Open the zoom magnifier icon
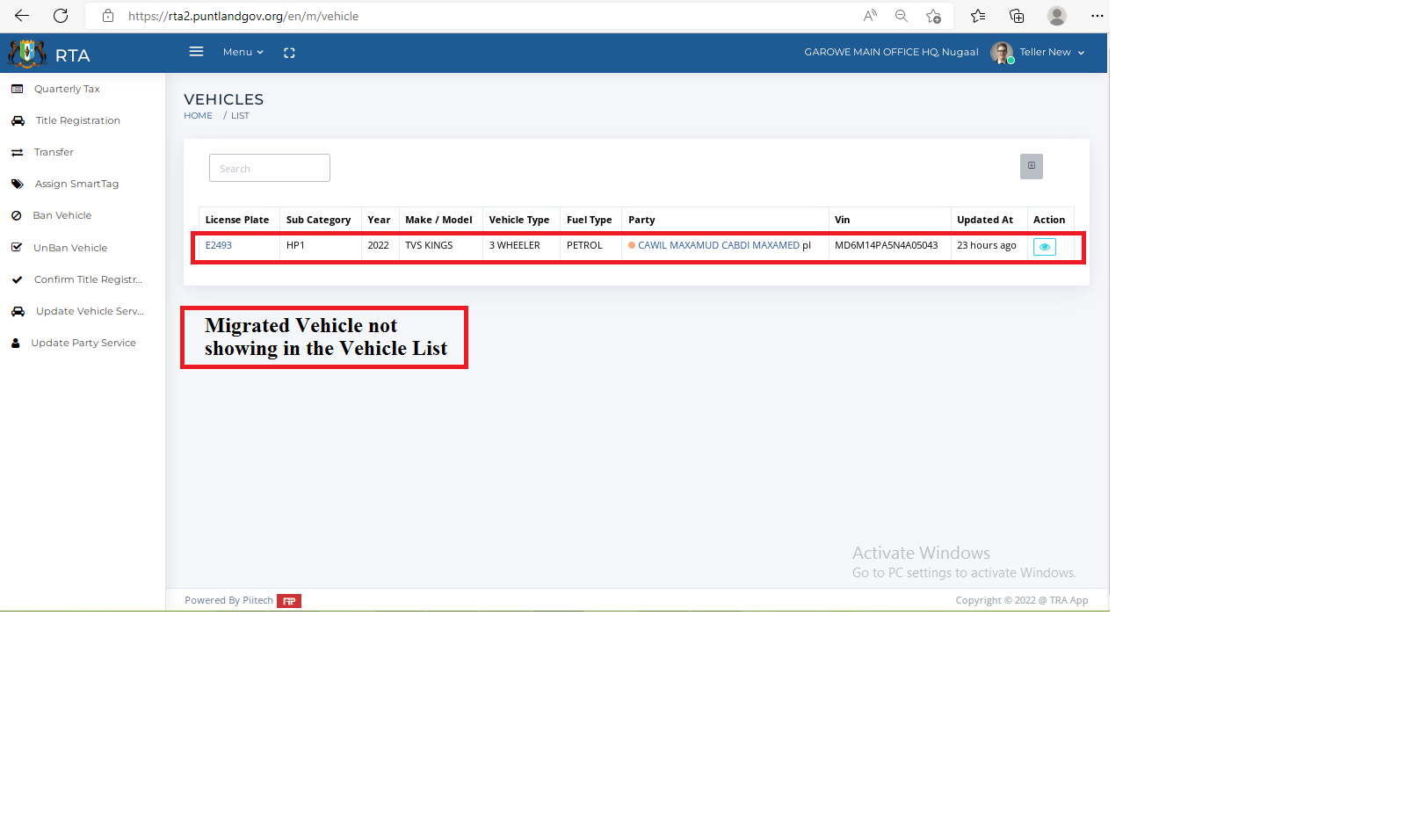Image resolution: width=1427 pixels, height=840 pixels. (x=902, y=16)
